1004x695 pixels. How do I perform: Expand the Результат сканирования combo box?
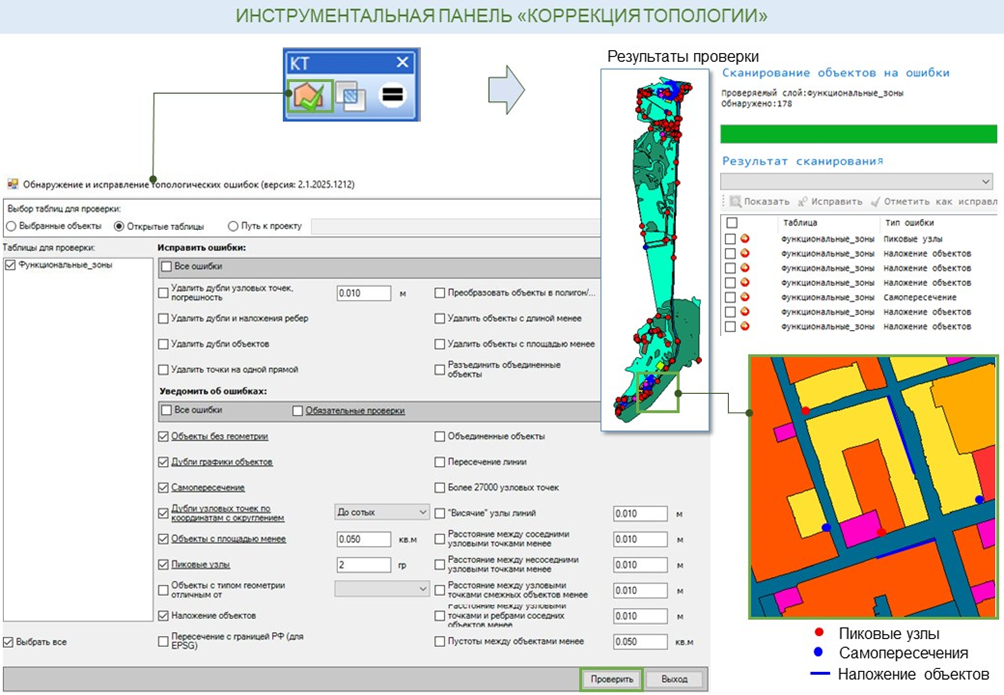pyautogui.click(x=987, y=181)
